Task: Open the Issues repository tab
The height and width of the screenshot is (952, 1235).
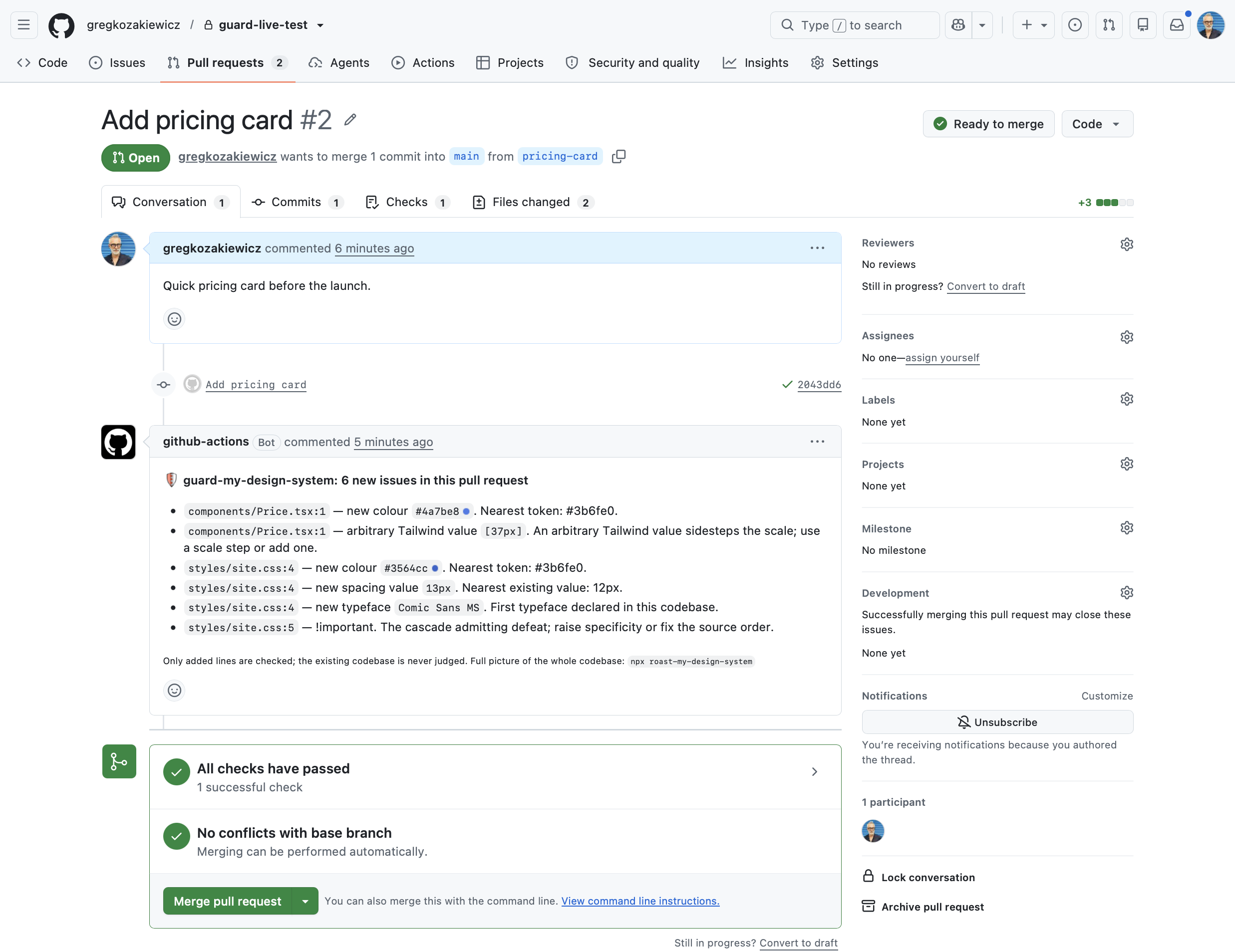Action: (117, 63)
